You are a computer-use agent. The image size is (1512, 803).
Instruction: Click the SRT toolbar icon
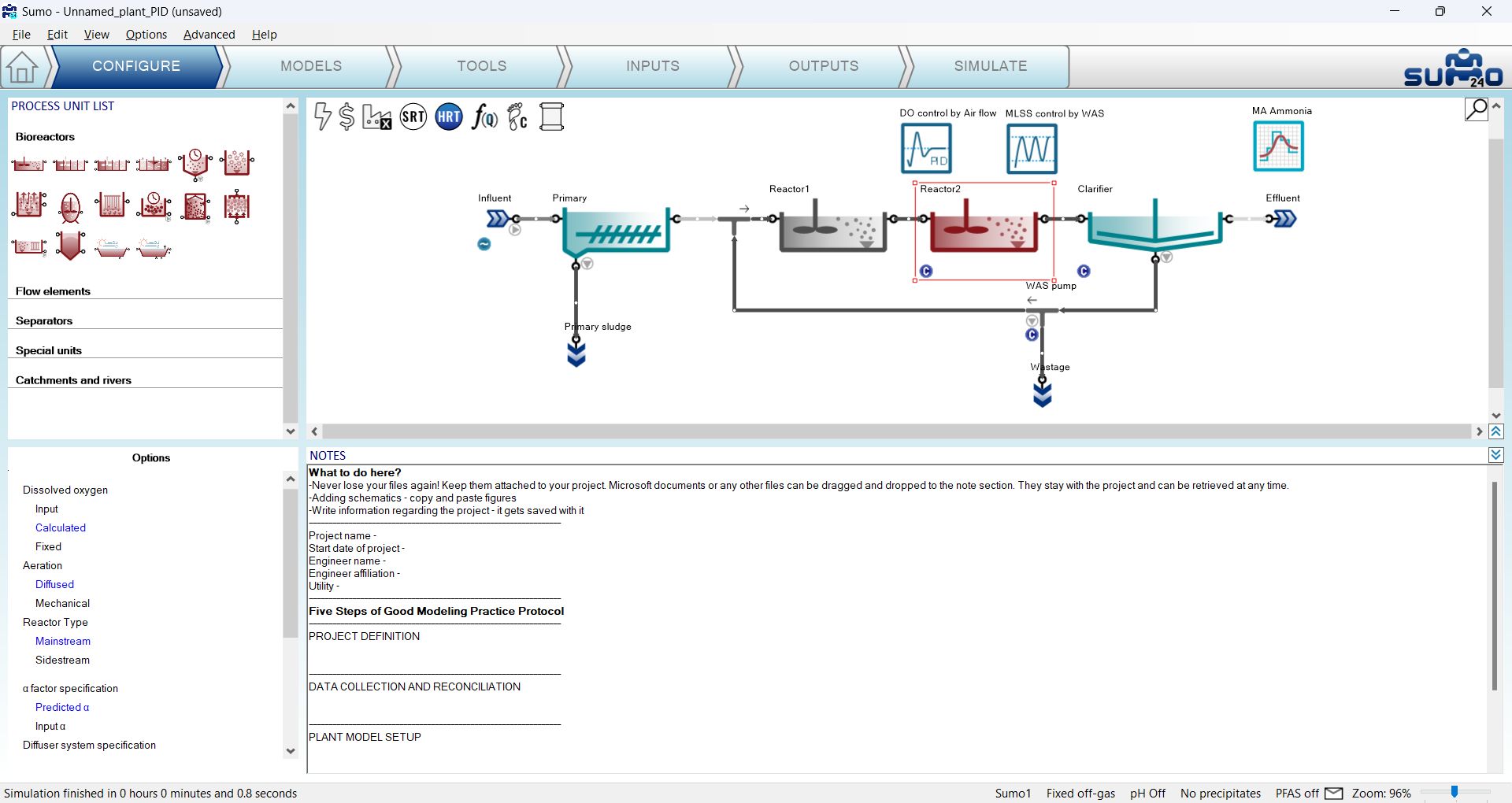point(413,117)
